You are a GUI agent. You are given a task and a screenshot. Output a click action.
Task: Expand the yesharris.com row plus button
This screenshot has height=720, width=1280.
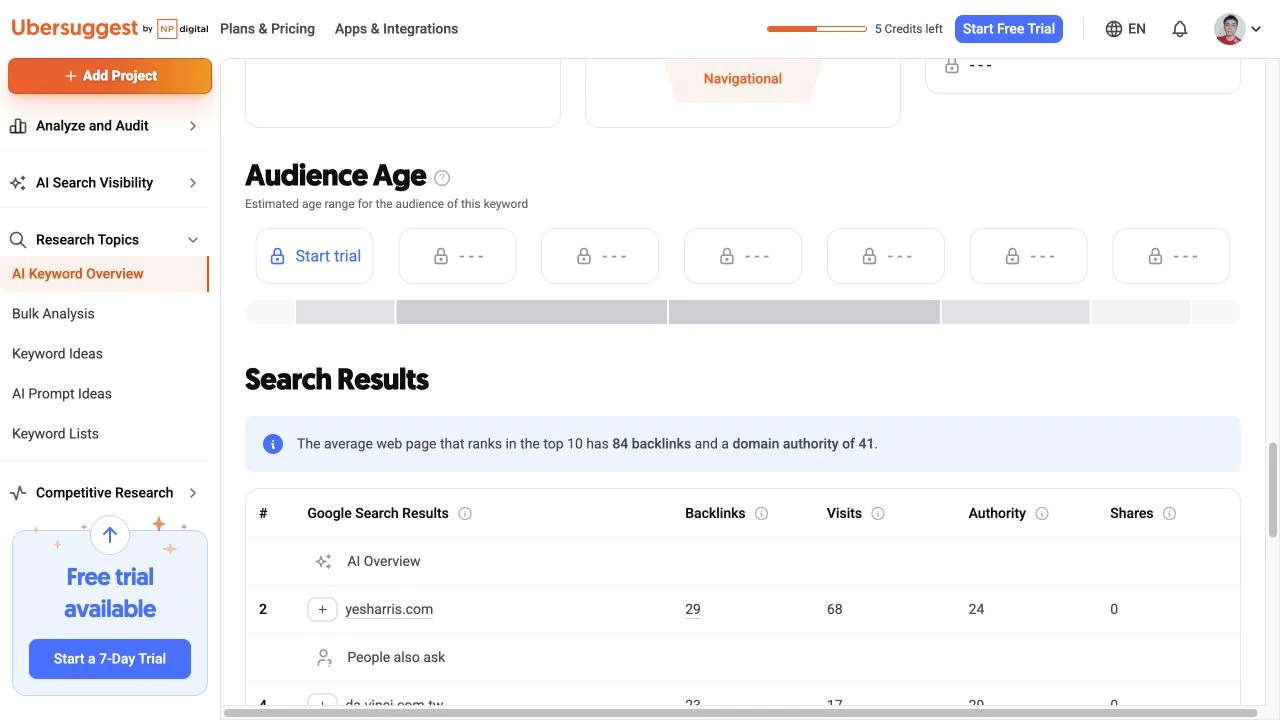pos(322,609)
